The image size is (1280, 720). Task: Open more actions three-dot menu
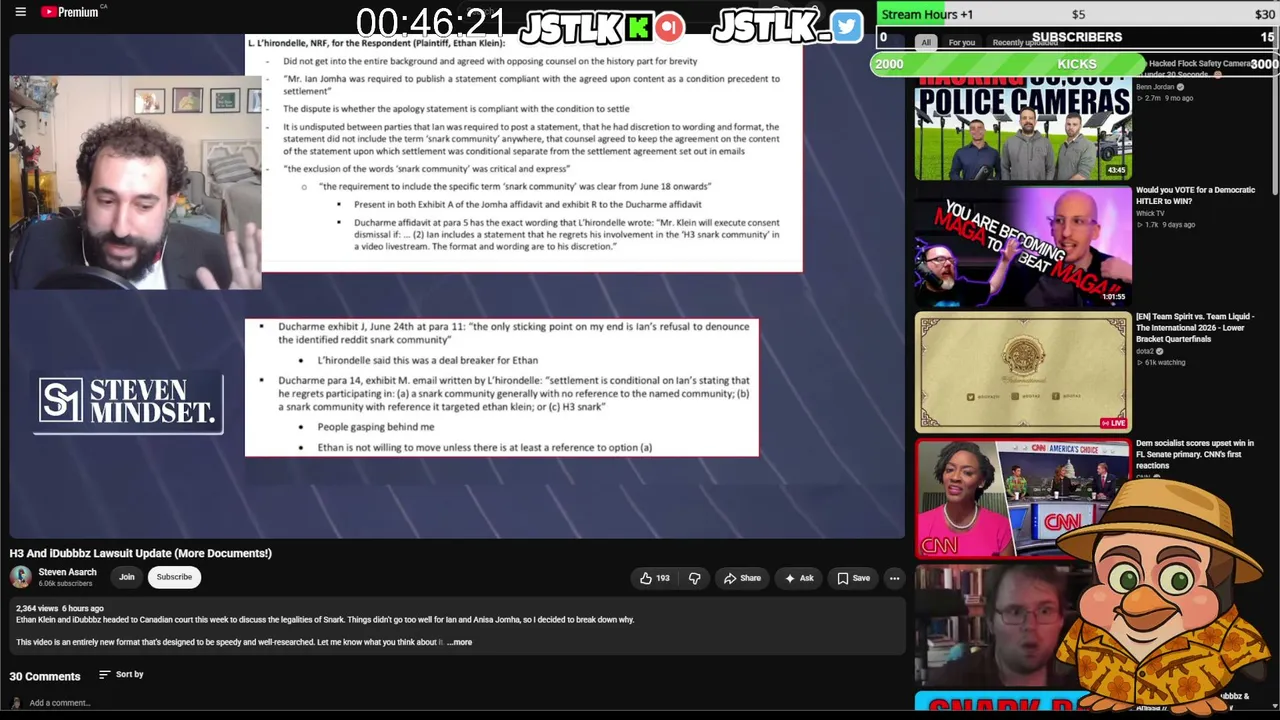[894, 578]
